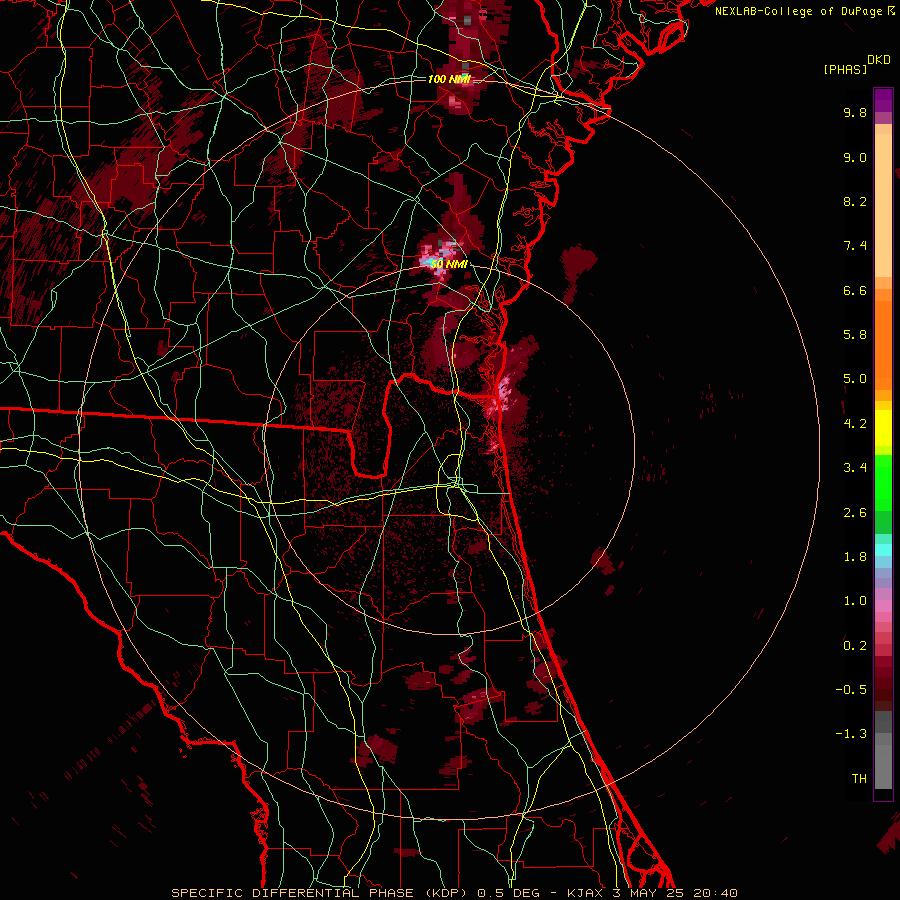The image size is (900, 900).
Task: Click the 50 NMI range ring label
Action: pyautogui.click(x=449, y=264)
